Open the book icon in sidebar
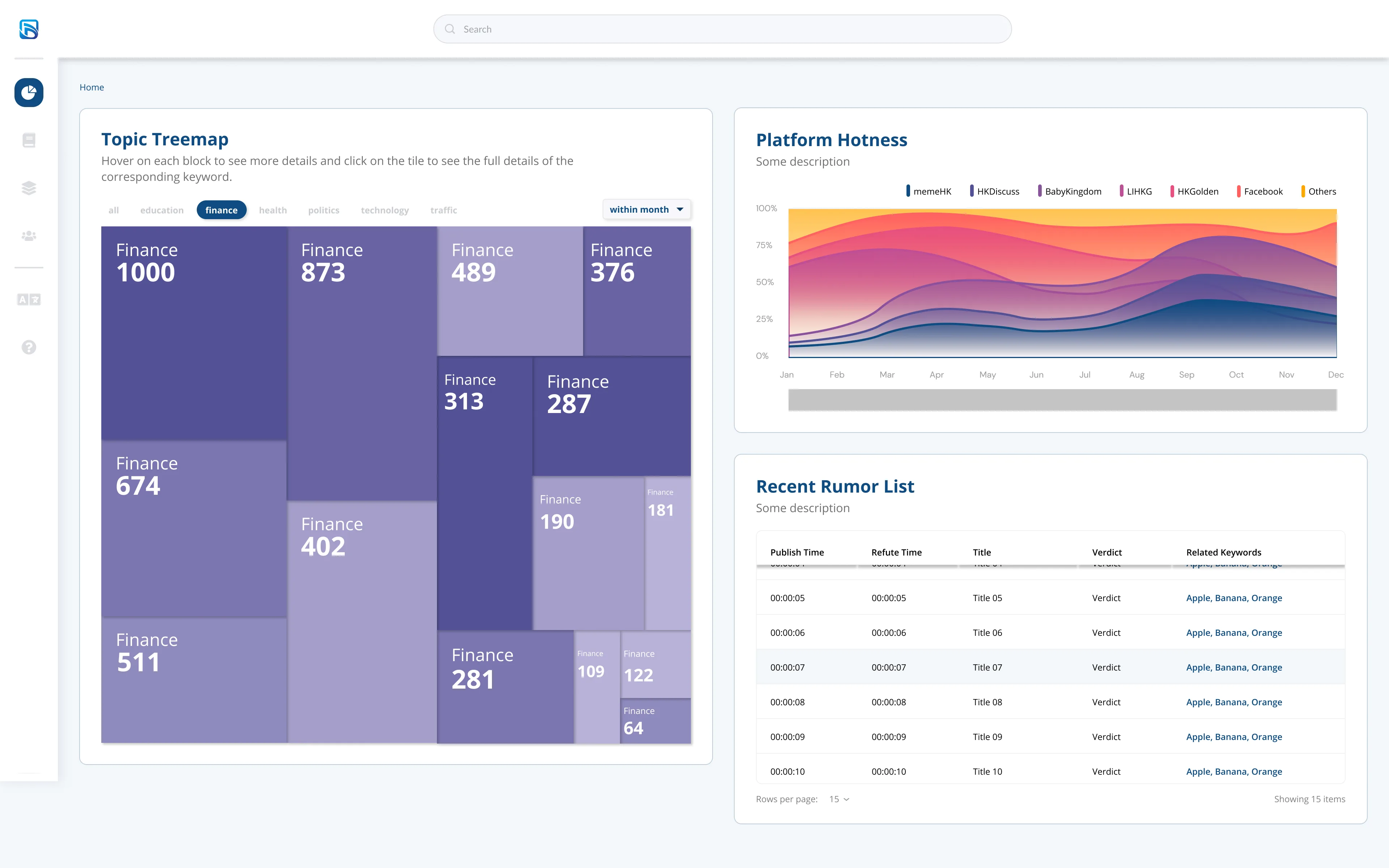This screenshot has height=868, width=1389. pyautogui.click(x=29, y=140)
